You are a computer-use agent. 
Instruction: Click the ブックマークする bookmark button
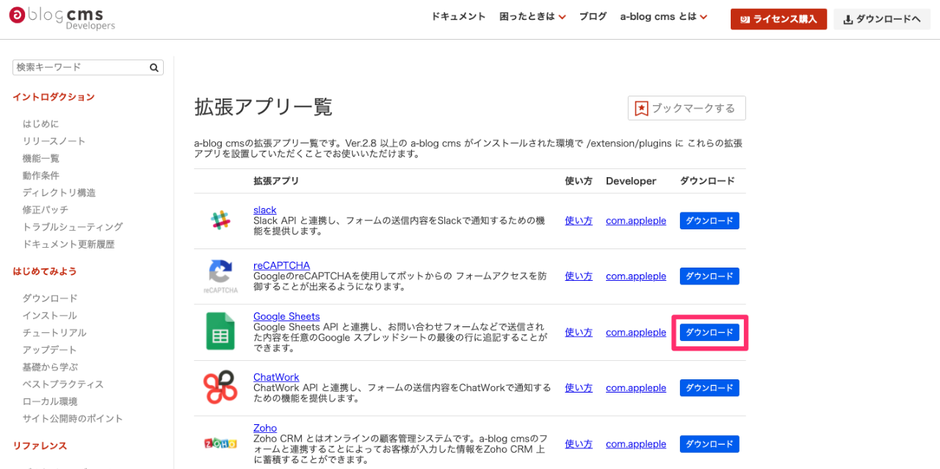[686, 108]
